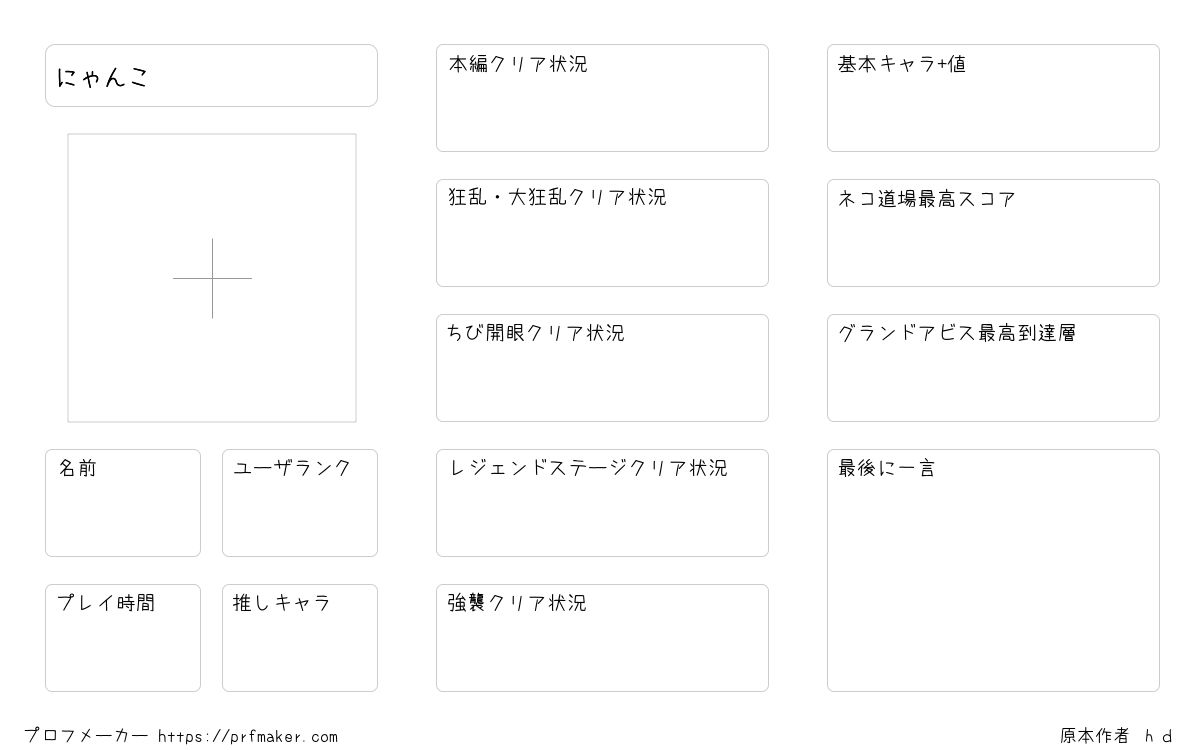The height and width of the screenshot is (750, 1200).
Task: Click the 本編クリア状況 field
Action: [602, 98]
